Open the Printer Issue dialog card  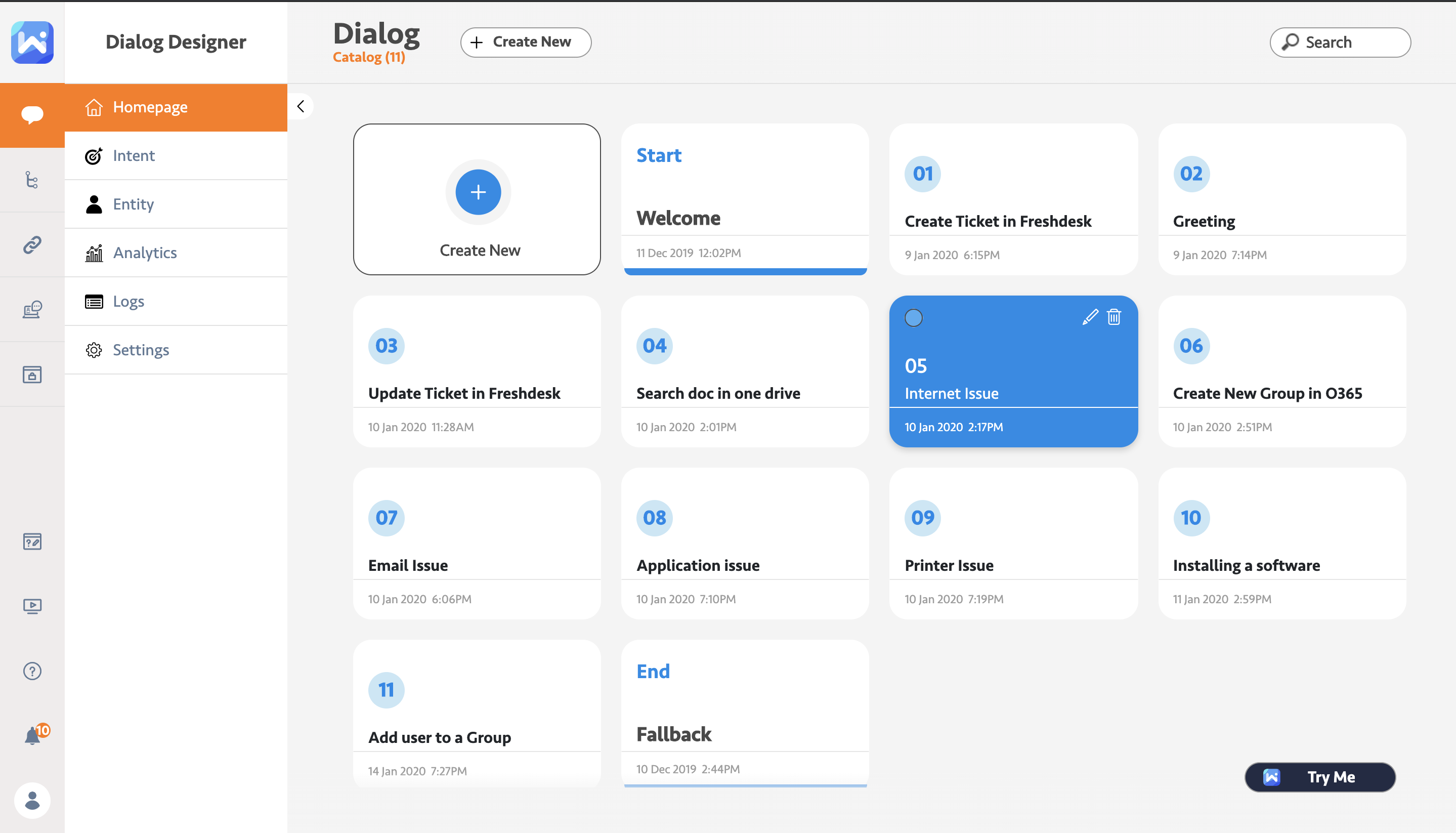tap(1013, 544)
